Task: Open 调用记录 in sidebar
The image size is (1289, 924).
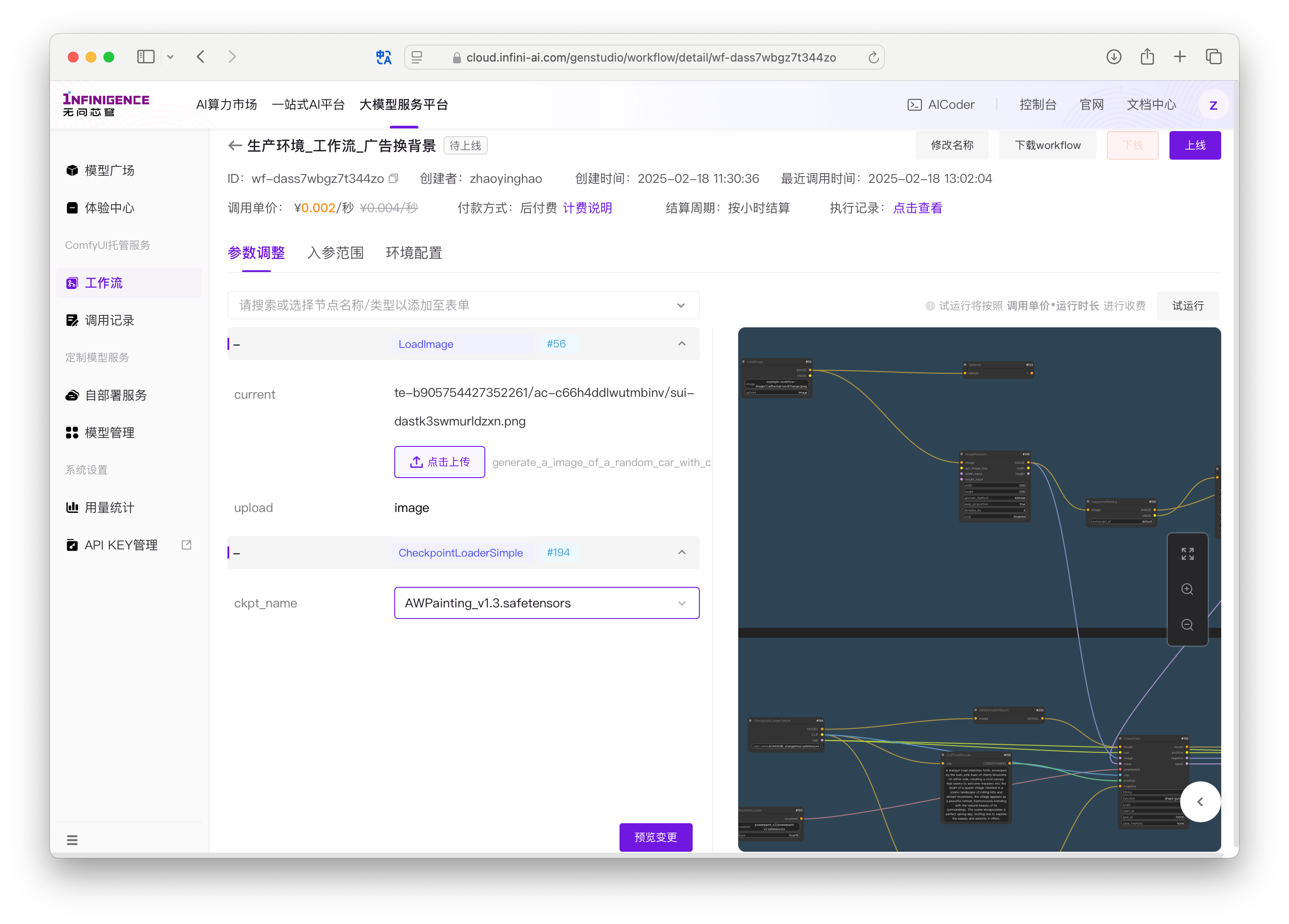Action: [129, 321]
